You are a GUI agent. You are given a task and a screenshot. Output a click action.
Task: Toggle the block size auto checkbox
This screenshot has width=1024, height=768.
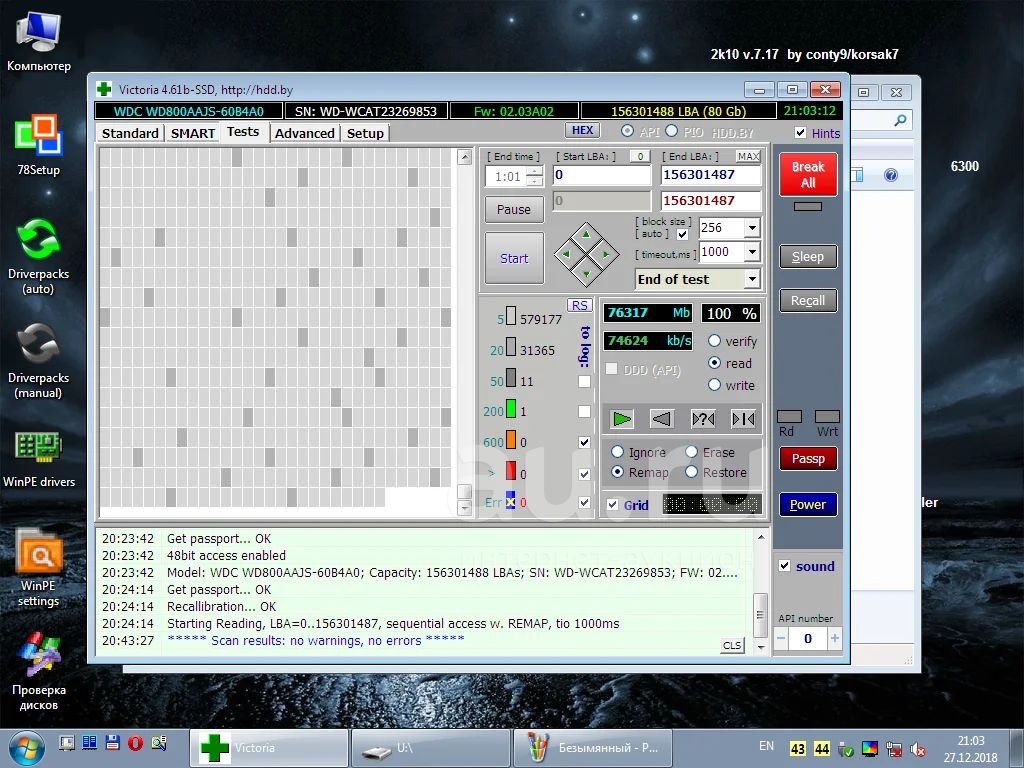[x=682, y=234]
